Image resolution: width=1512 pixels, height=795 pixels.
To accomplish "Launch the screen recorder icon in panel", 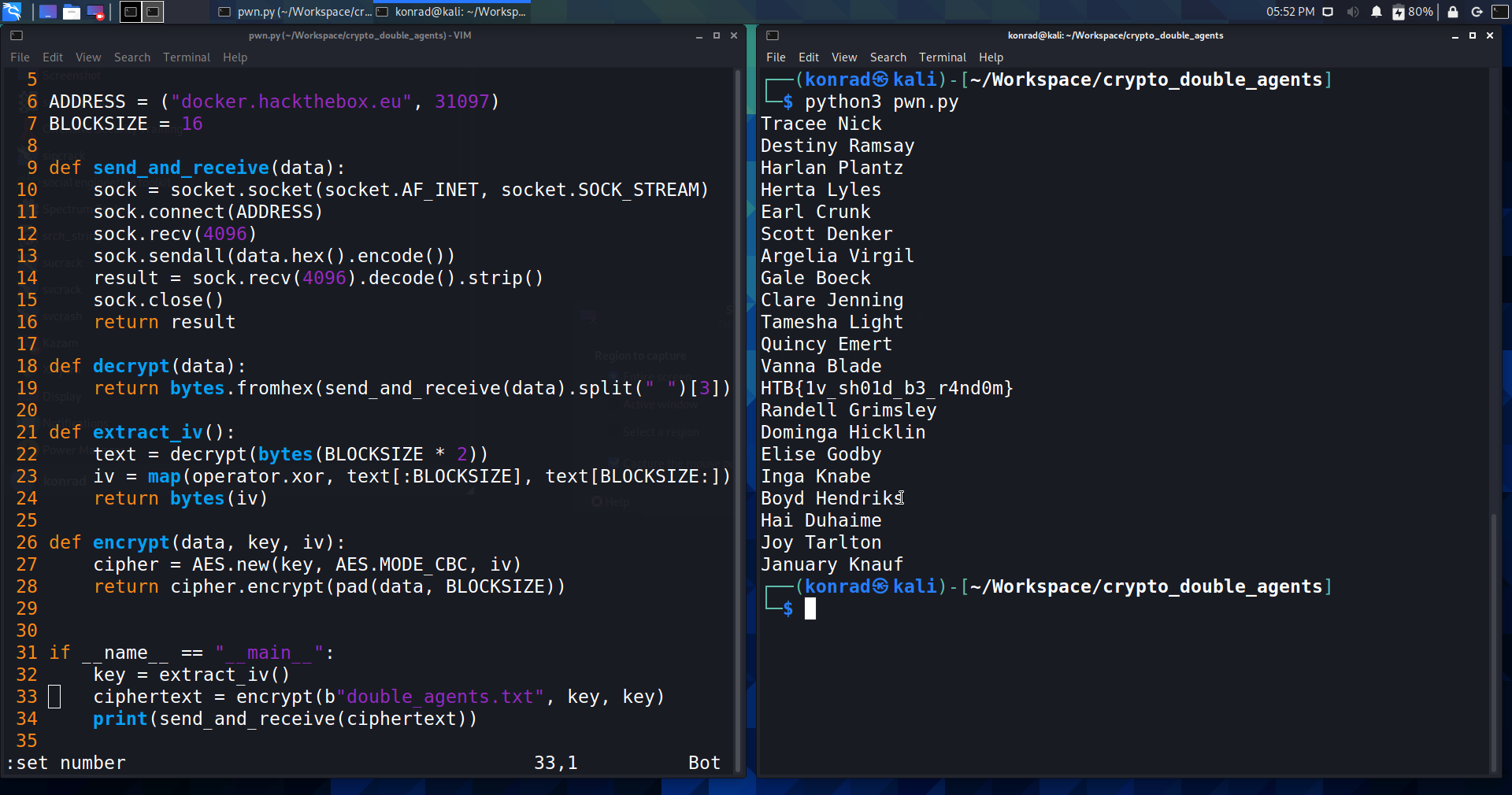I will [x=95, y=12].
